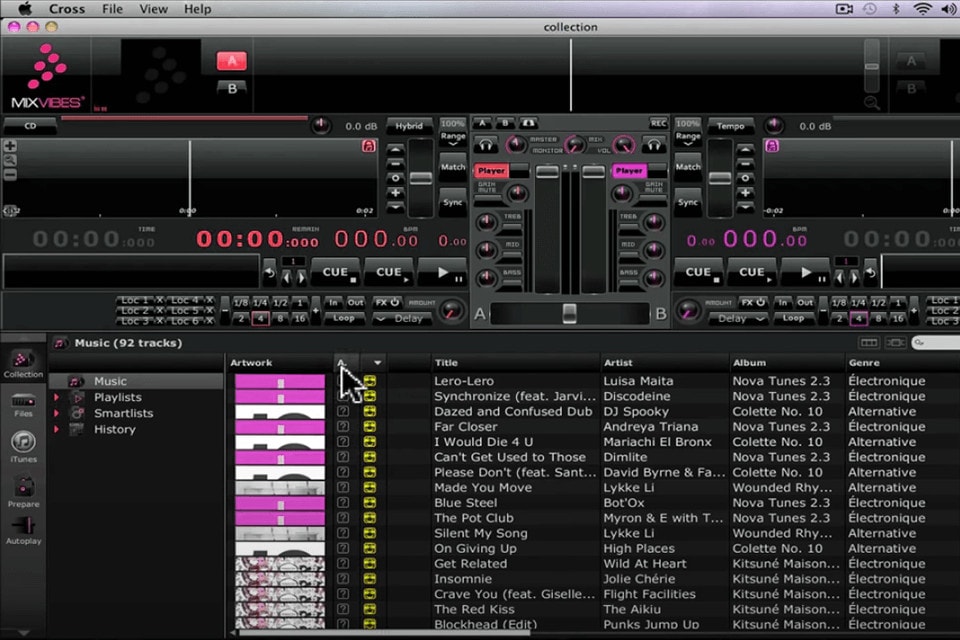Click play/pause on the left deck
This screenshot has width=960, height=640.
point(443,273)
